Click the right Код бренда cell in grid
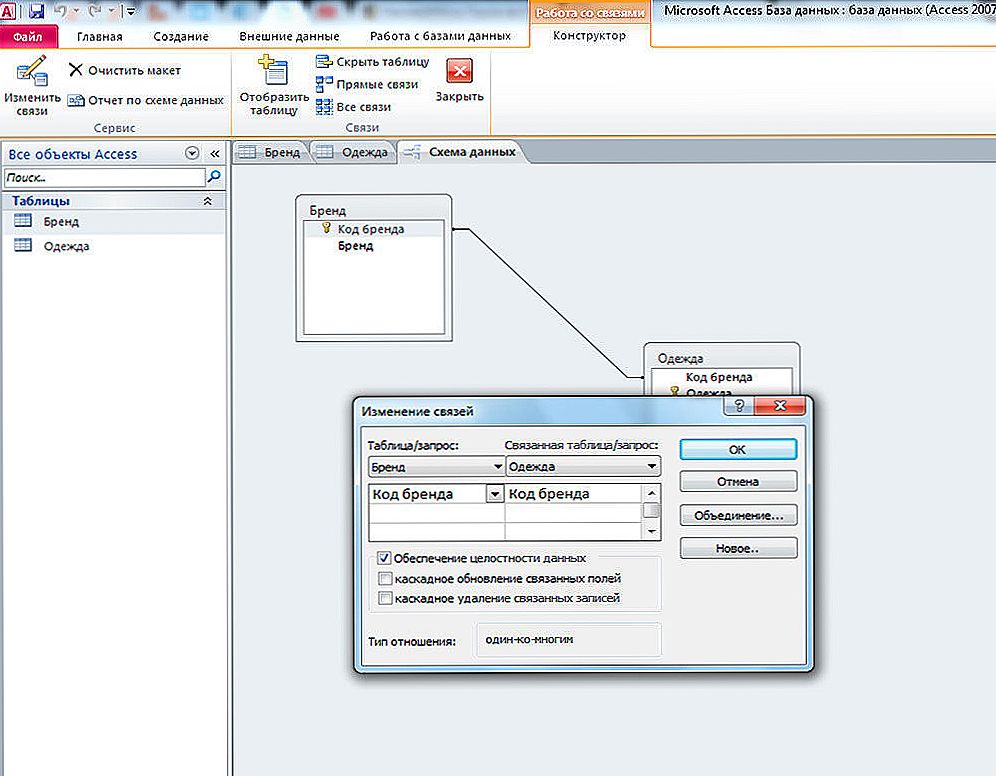Image resolution: width=996 pixels, height=776 pixels. (574, 494)
